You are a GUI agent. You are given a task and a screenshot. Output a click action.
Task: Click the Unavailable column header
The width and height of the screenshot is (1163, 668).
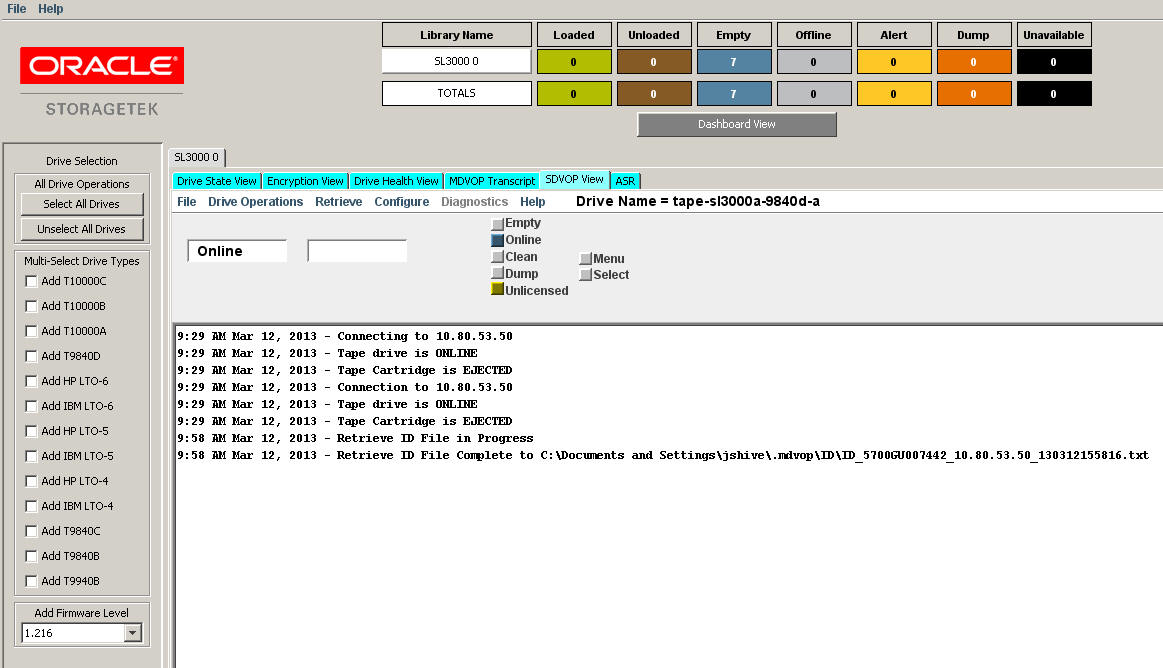pyautogui.click(x=1054, y=35)
